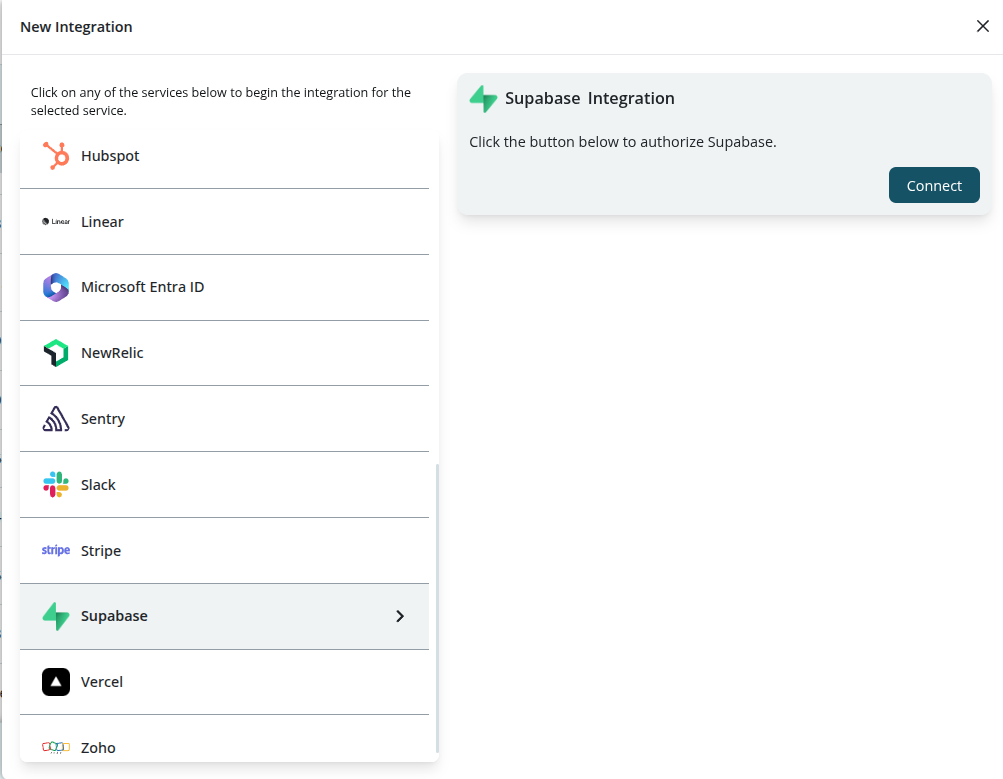
Task: Select the Hubspot service label
Action: 110,156
